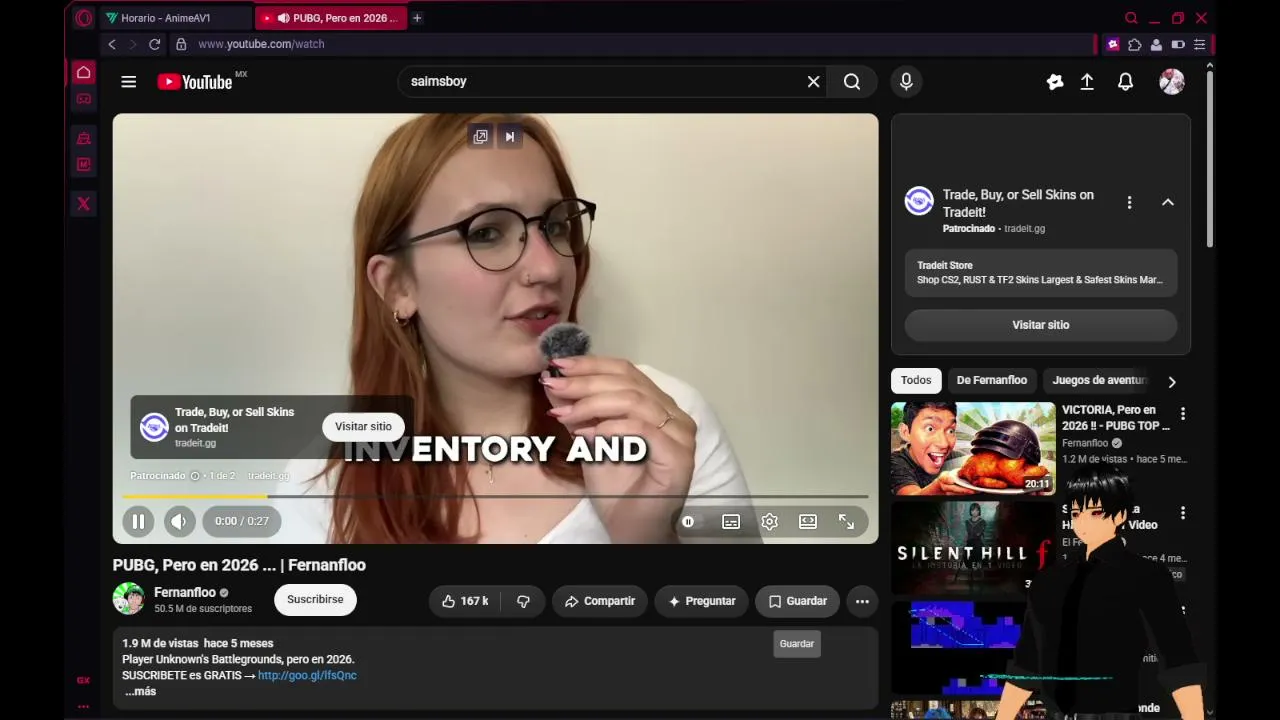Pause the video playback
This screenshot has height=720, width=1280.
(139, 521)
